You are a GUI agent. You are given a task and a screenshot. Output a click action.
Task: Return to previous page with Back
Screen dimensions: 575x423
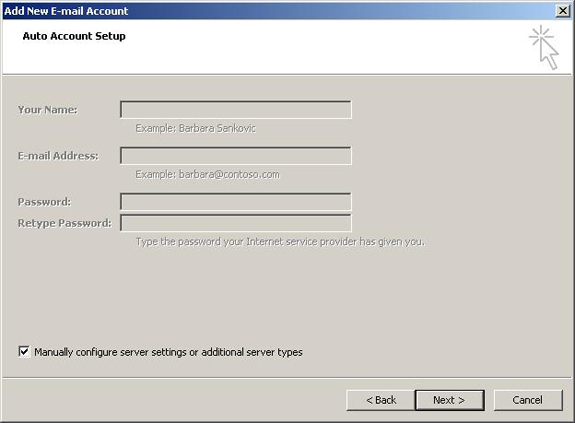[x=381, y=400]
